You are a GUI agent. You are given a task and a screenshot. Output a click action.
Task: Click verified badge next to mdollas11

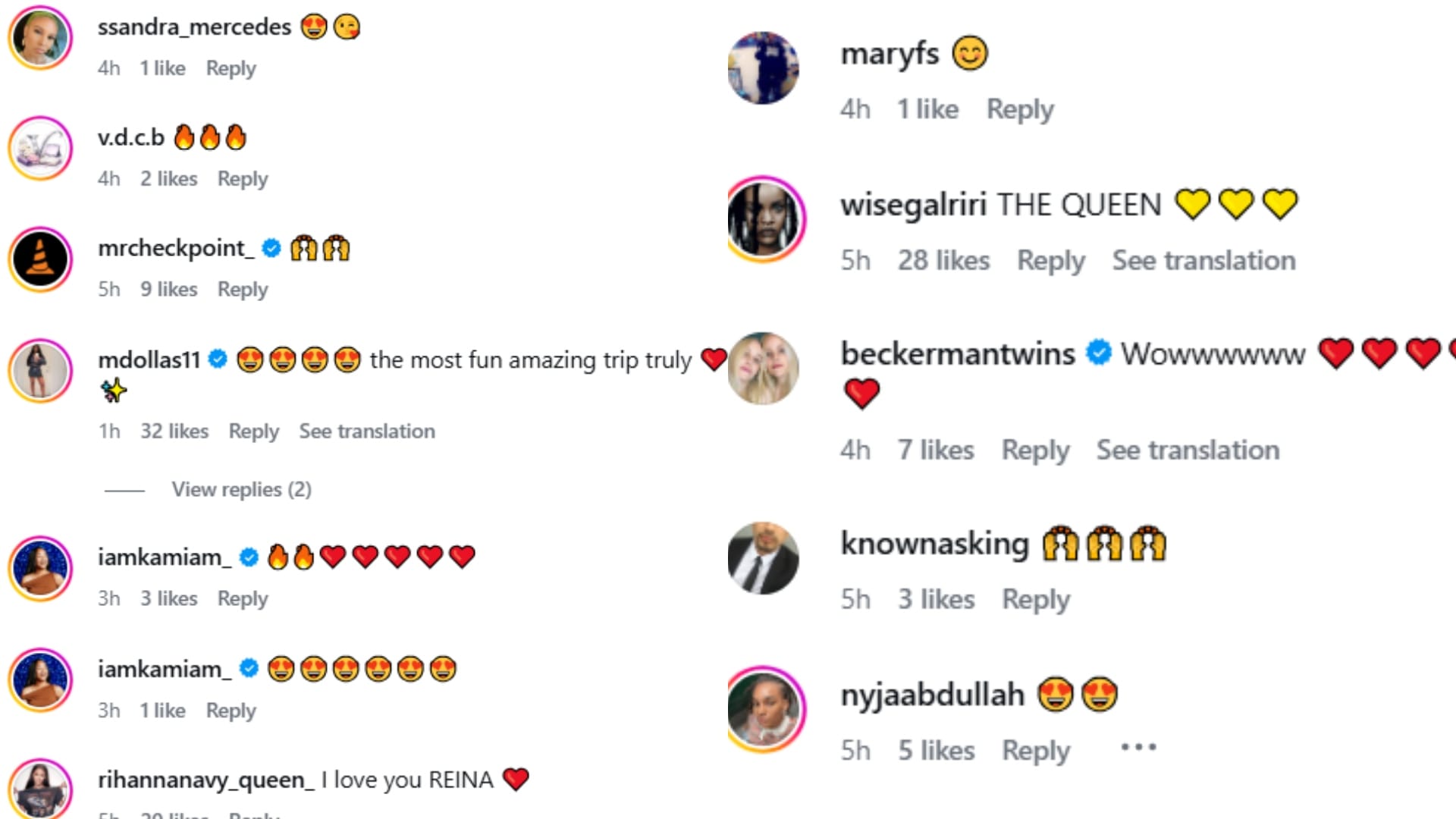pos(218,359)
